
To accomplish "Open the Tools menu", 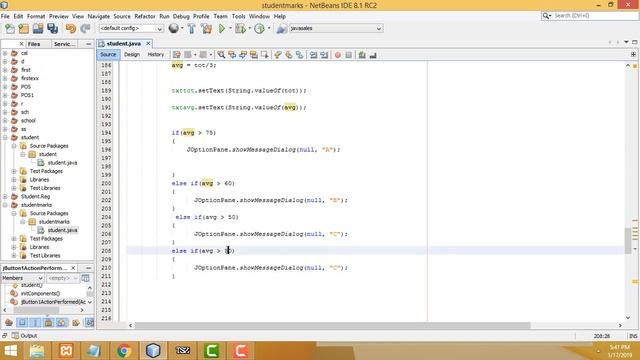I will 238,16.
